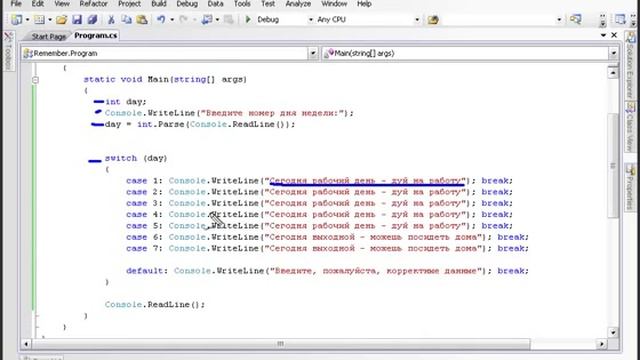Click the New Project toolbar icon
The width and height of the screenshot is (640, 360).
pyautogui.click(x=17, y=20)
